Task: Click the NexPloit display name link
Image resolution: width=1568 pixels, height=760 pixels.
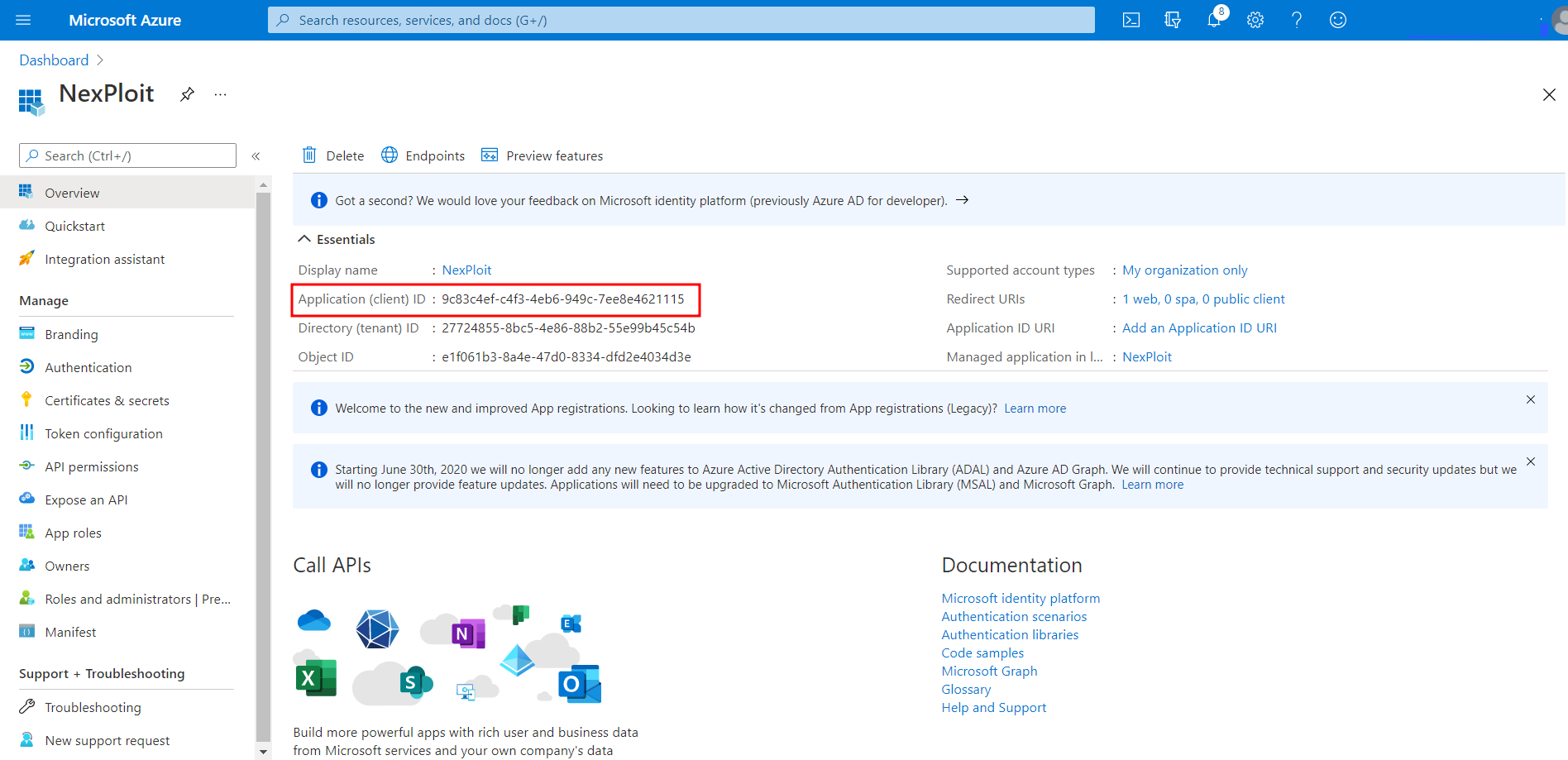Action: point(466,270)
